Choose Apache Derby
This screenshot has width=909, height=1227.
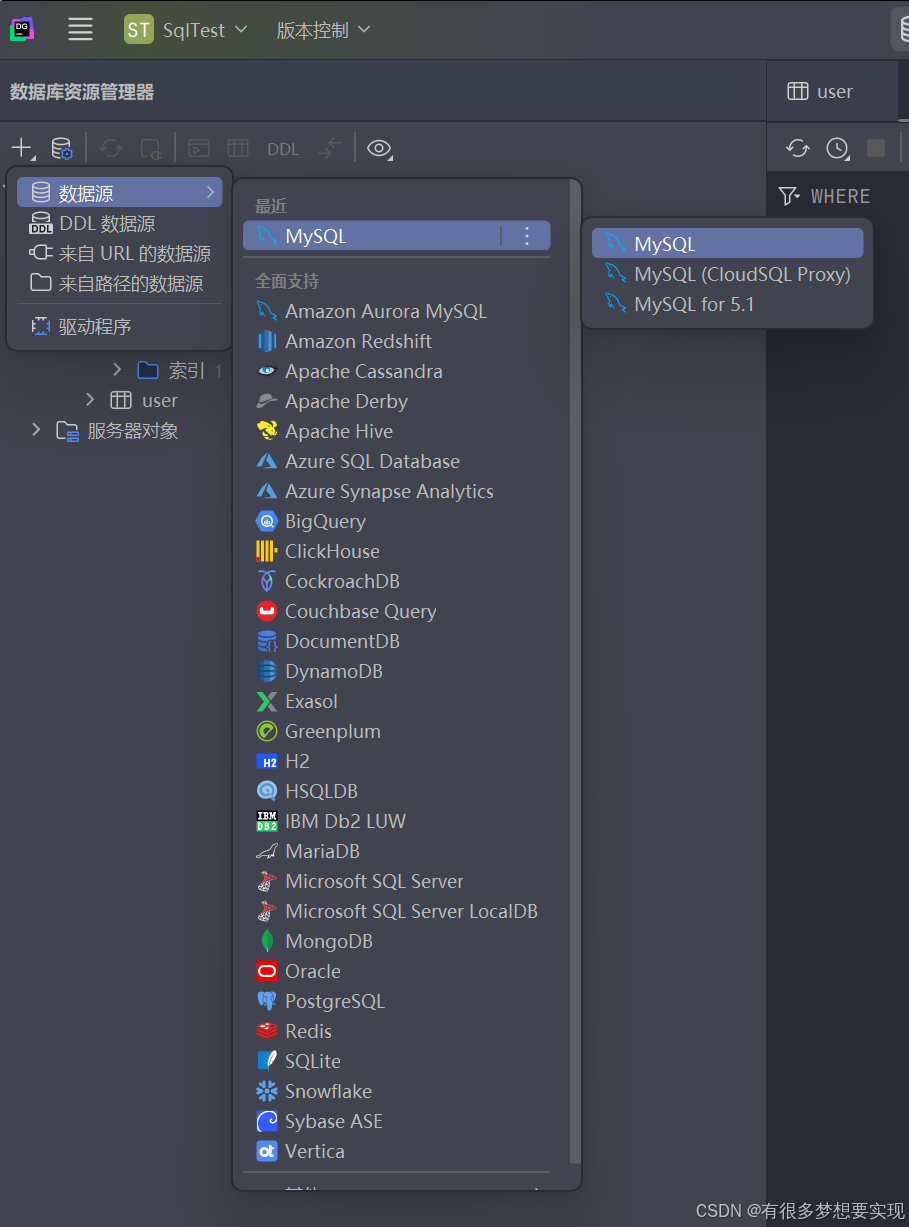click(x=396, y=401)
